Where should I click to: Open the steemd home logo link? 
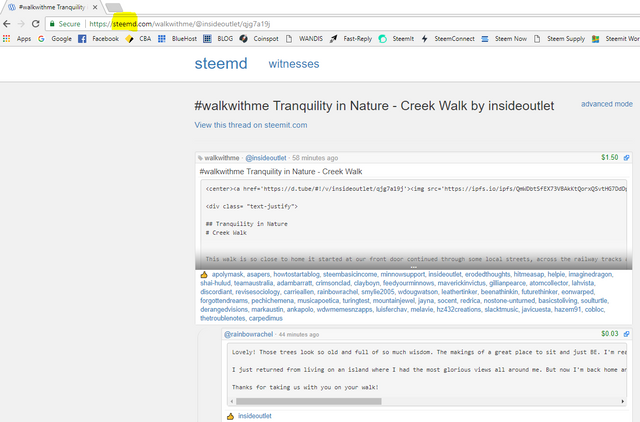(221, 64)
